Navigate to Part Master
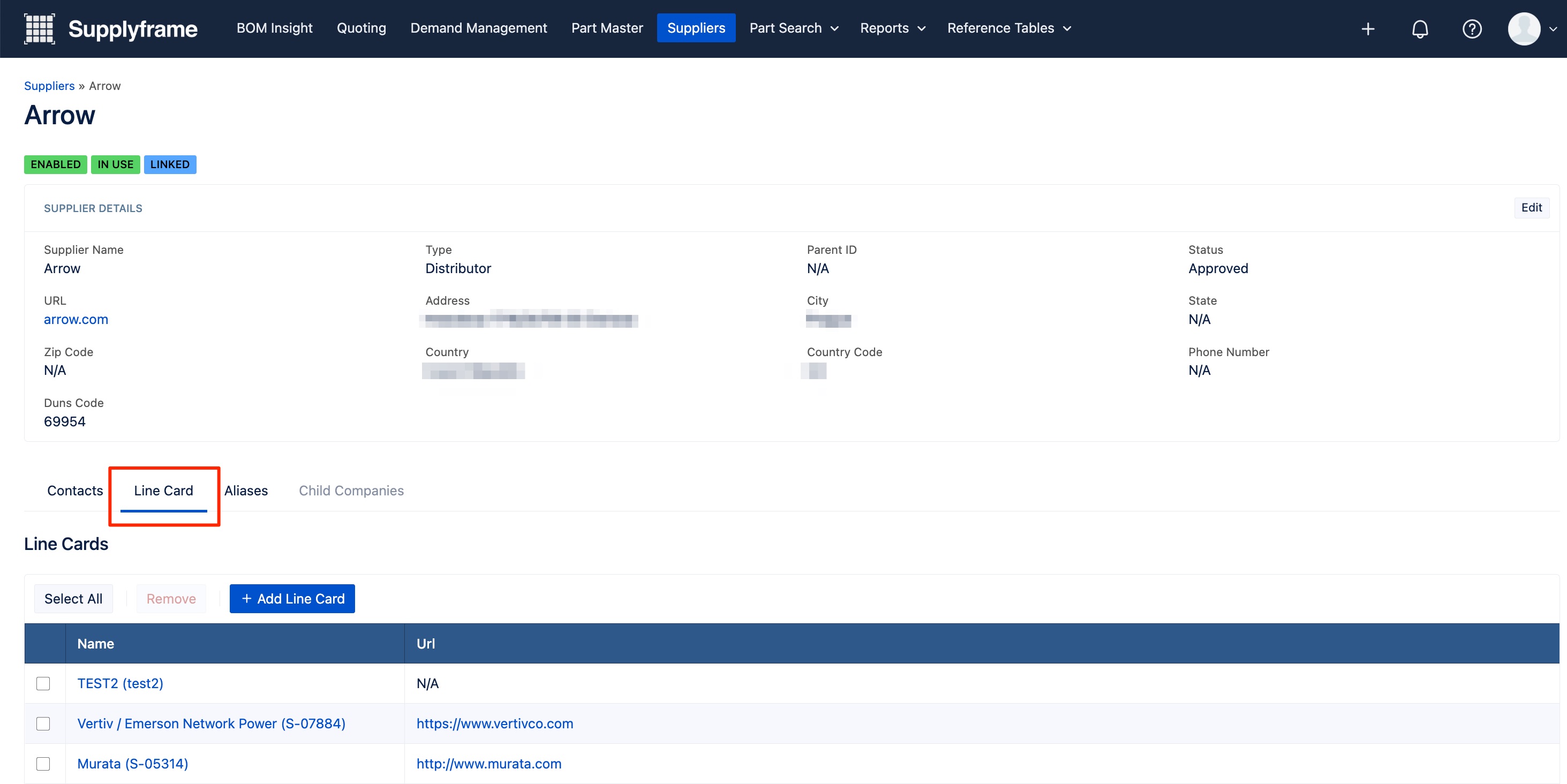The width and height of the screenshot is (1567, 784). coord(606,28)
